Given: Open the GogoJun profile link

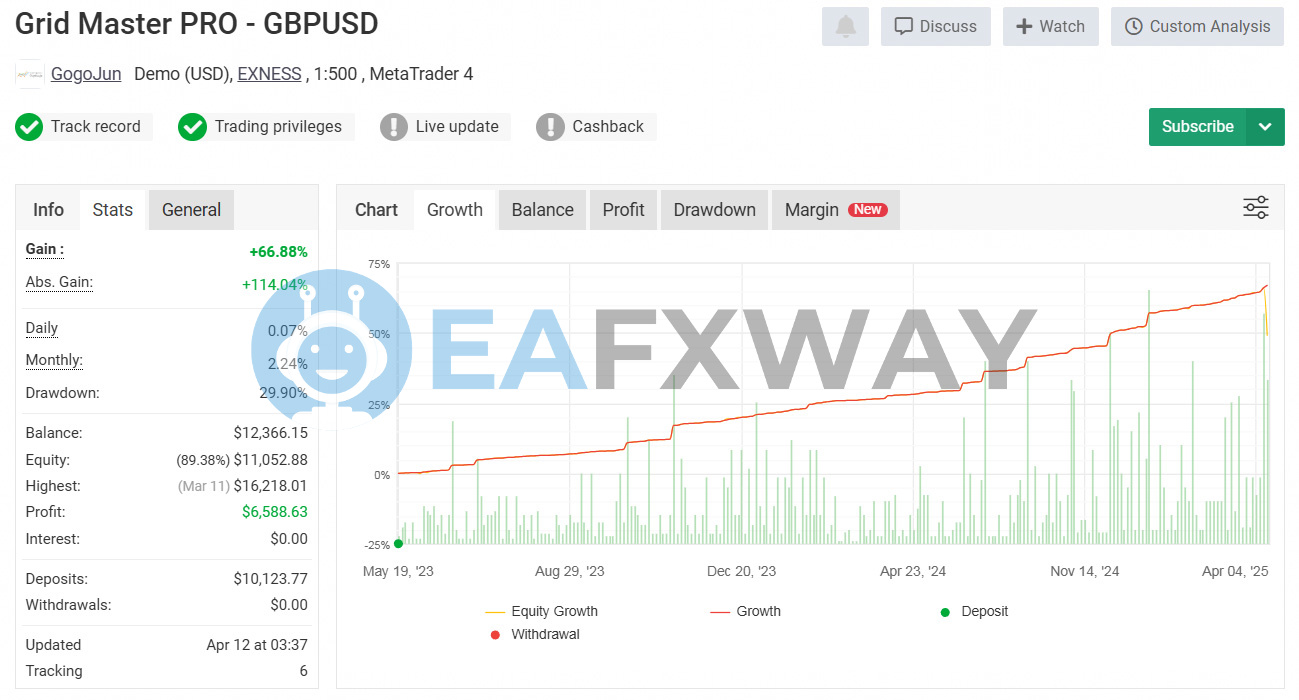Looking at the screenshot, I should (x=86, y=74).
